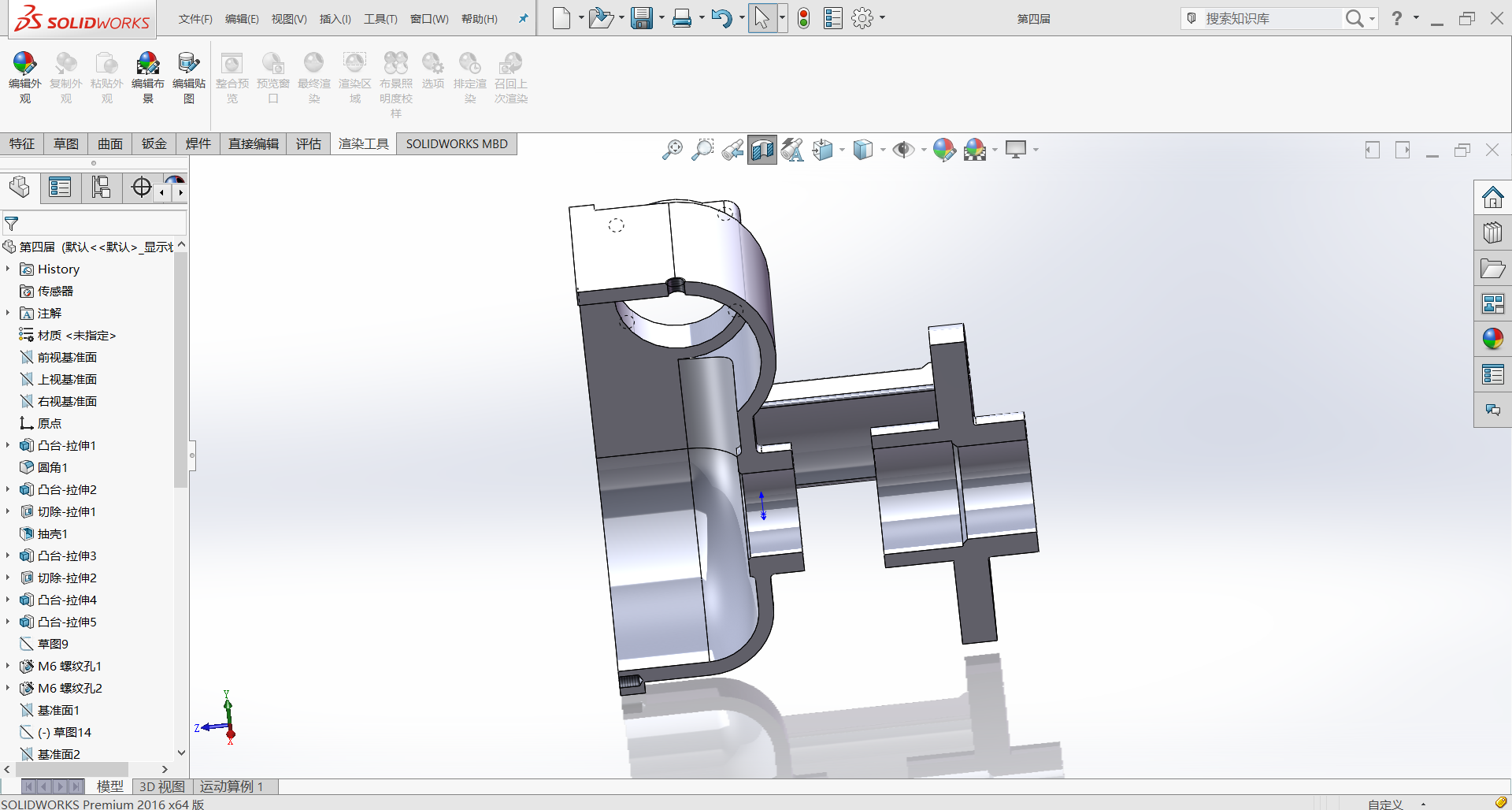Click the Previous View icon

tap(732, 150)
